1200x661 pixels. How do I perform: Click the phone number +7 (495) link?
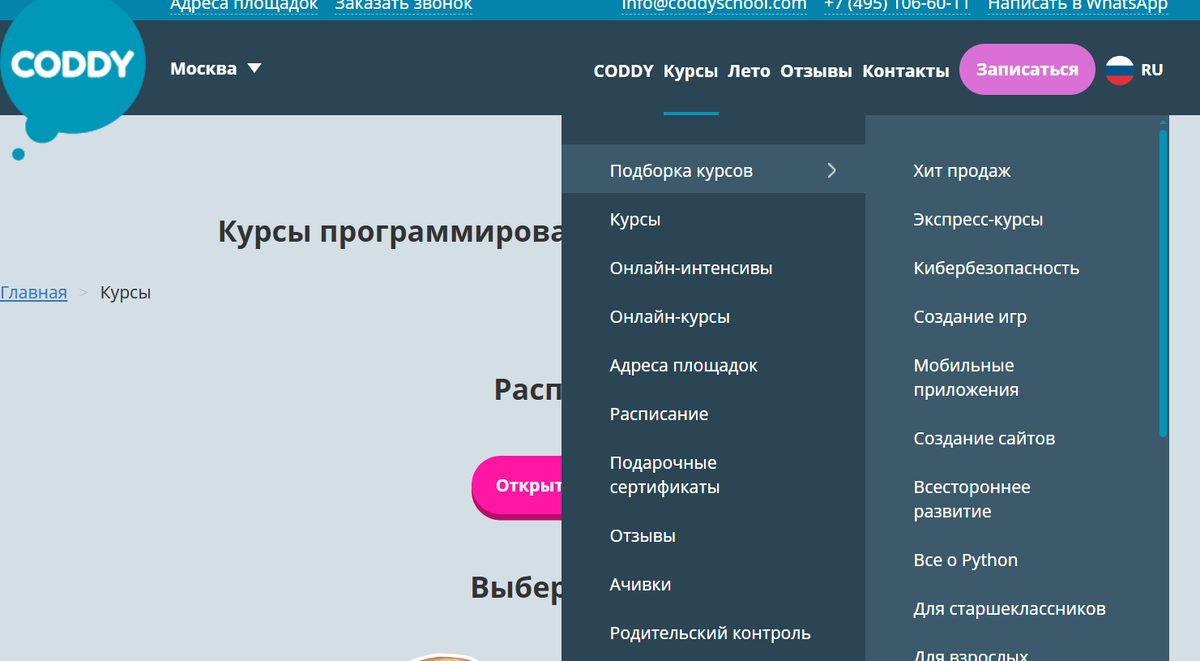897,5
